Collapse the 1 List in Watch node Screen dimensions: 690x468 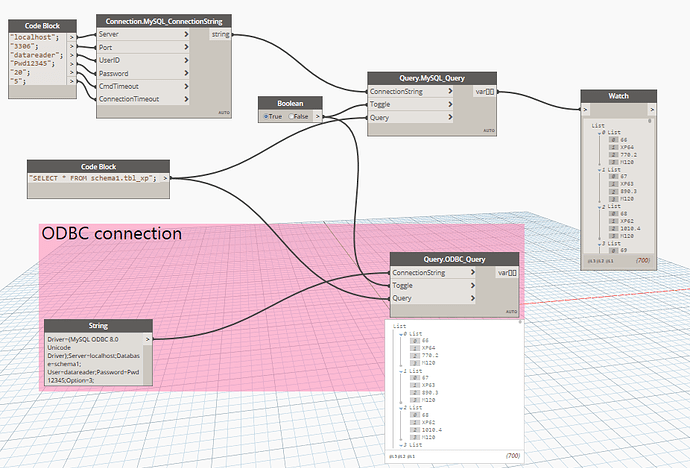point(600,170)
